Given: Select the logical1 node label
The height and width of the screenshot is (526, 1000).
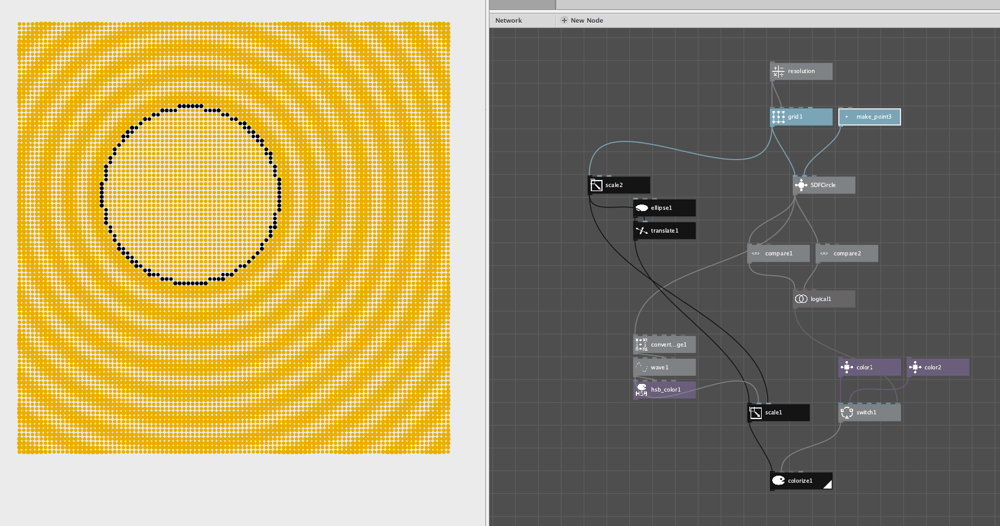Looking at the screenshot, I should [x=821, y=299].
